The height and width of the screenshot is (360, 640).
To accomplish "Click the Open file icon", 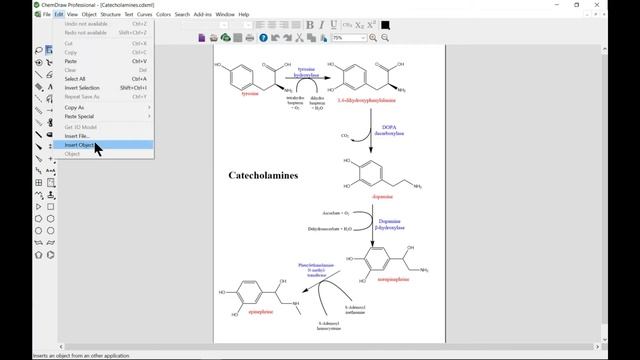I will [x=213, y=38].
